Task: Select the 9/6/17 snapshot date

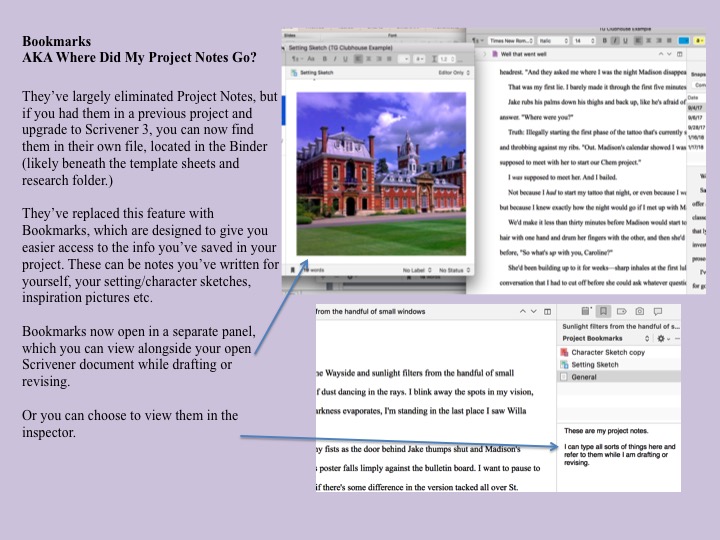Action: [x=695, y=118]
